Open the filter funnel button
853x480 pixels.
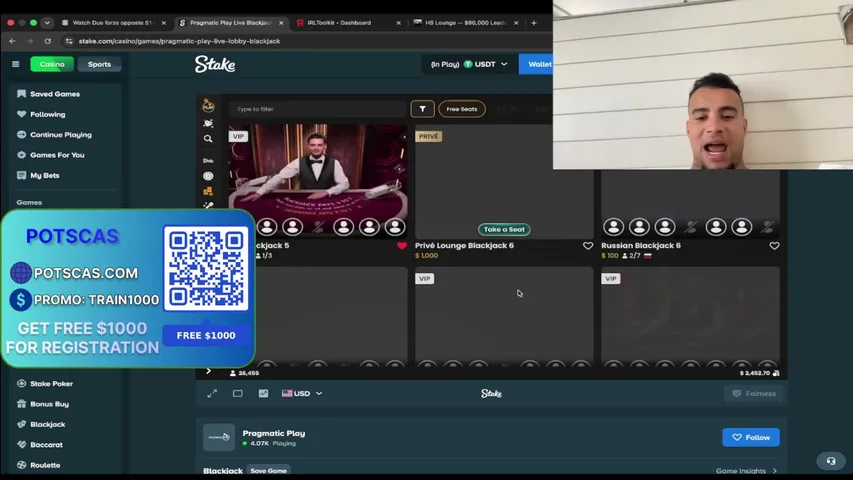tap(422, 109)
